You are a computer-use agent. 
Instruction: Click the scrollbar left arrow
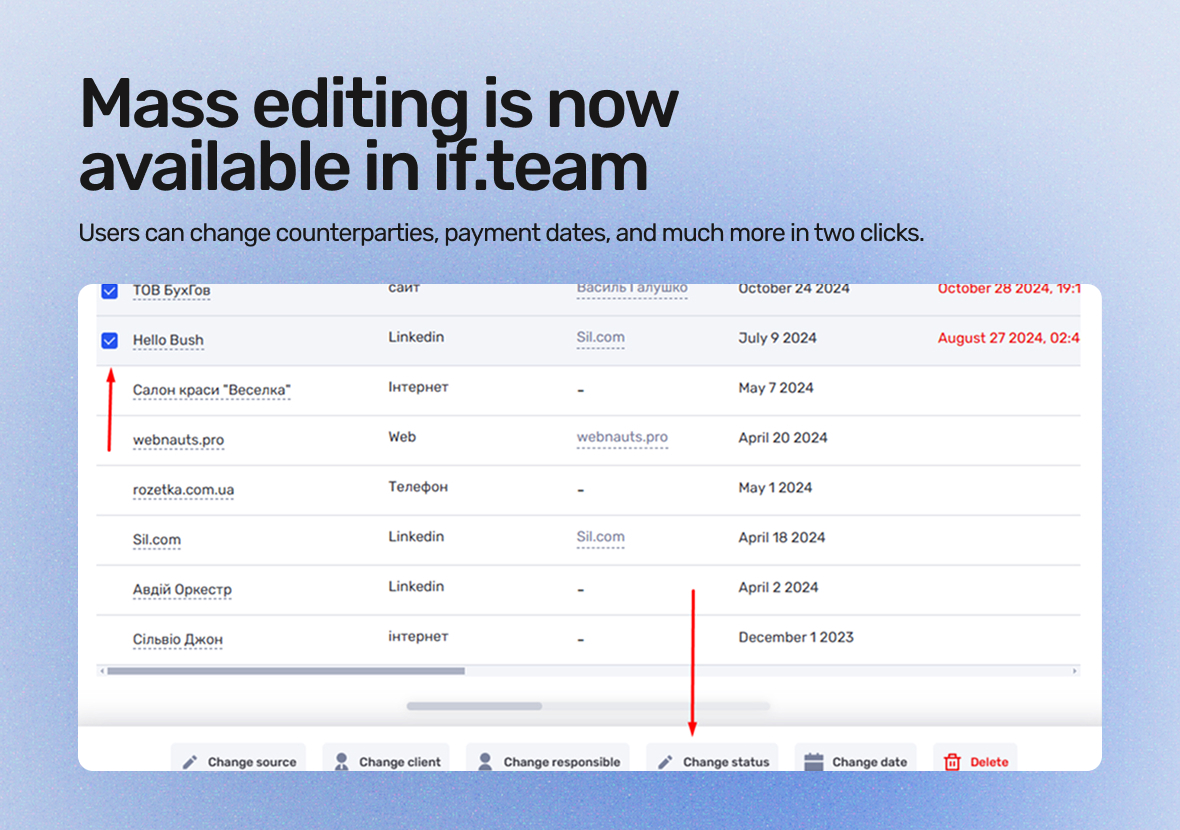(102, 670)
